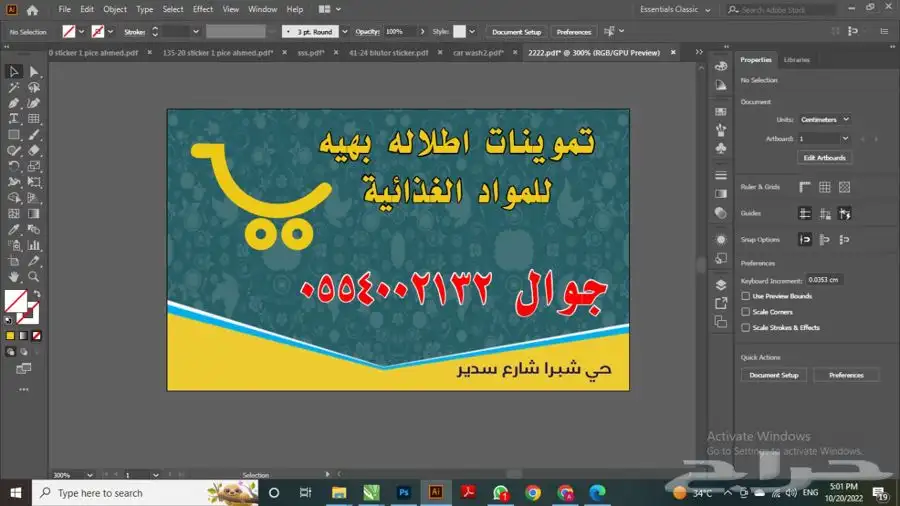
Task: Open the Stroke weight dropdown
Action: [x=196, y=32]
